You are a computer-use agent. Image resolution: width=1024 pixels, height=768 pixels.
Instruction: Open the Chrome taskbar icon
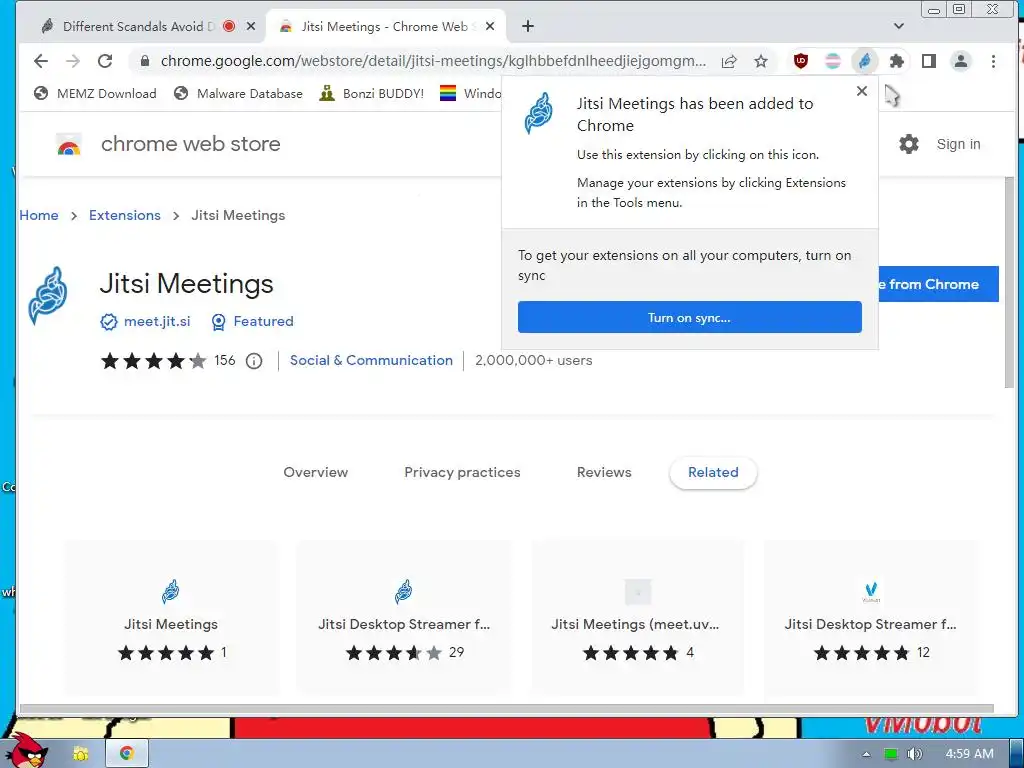point(127,754)
